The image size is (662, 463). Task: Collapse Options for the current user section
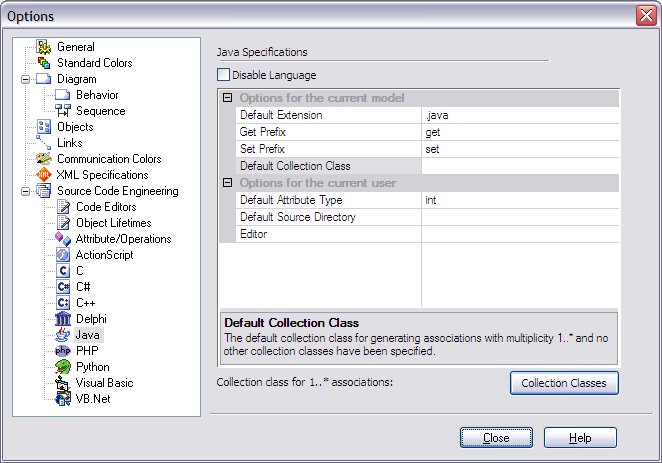click(228, 183)
